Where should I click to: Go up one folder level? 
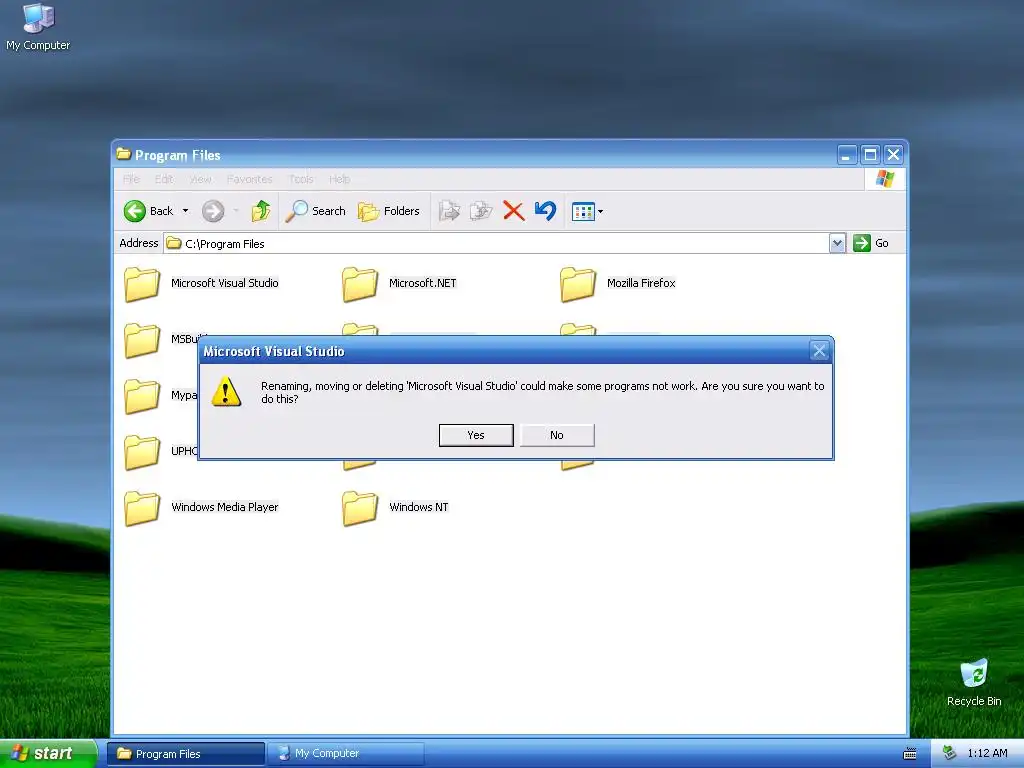(x=261, y=211)
